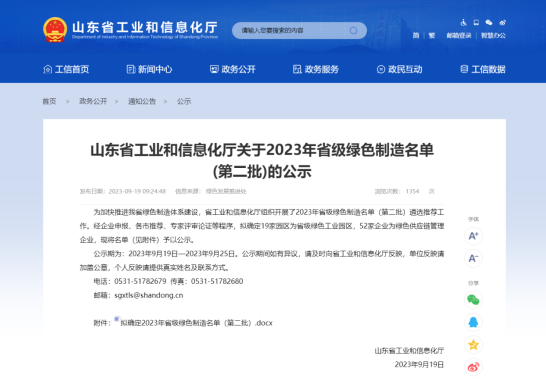The image size is (546, 388).
Task: Open the 新闻中心 menu item
Action: 149,69
